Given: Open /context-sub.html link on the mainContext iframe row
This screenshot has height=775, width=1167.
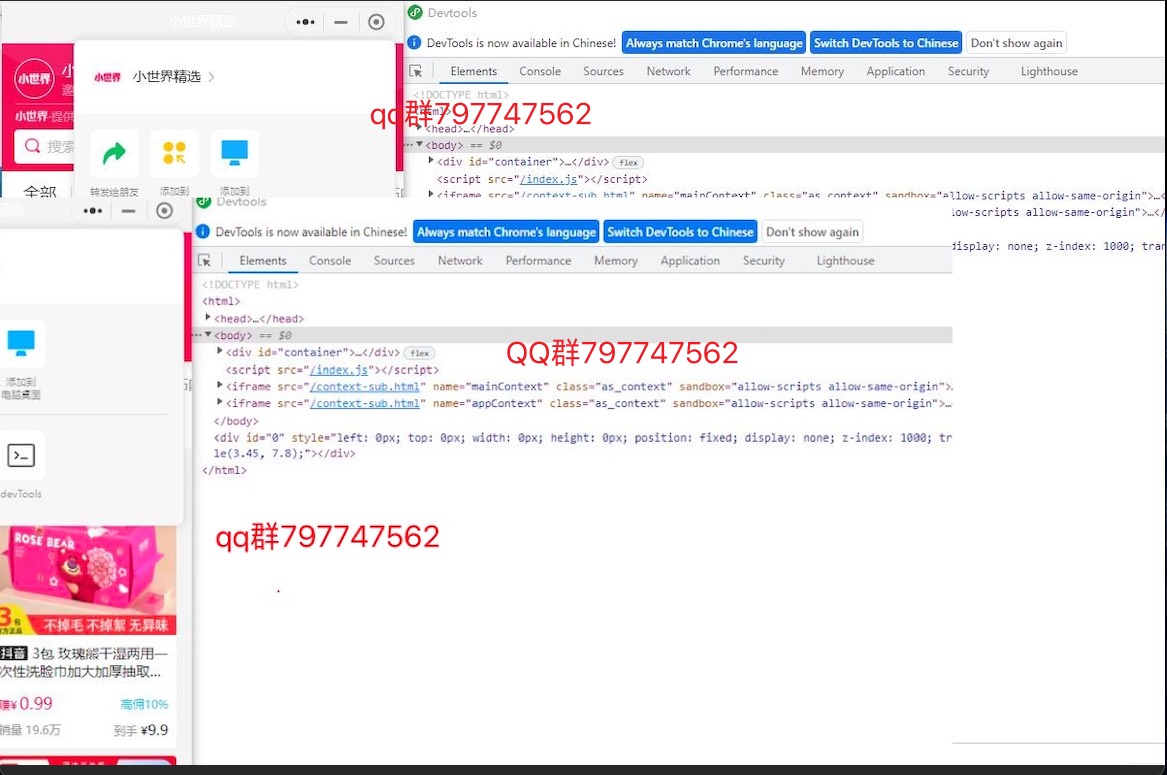Looking at the screenshot, I should 365,386.
